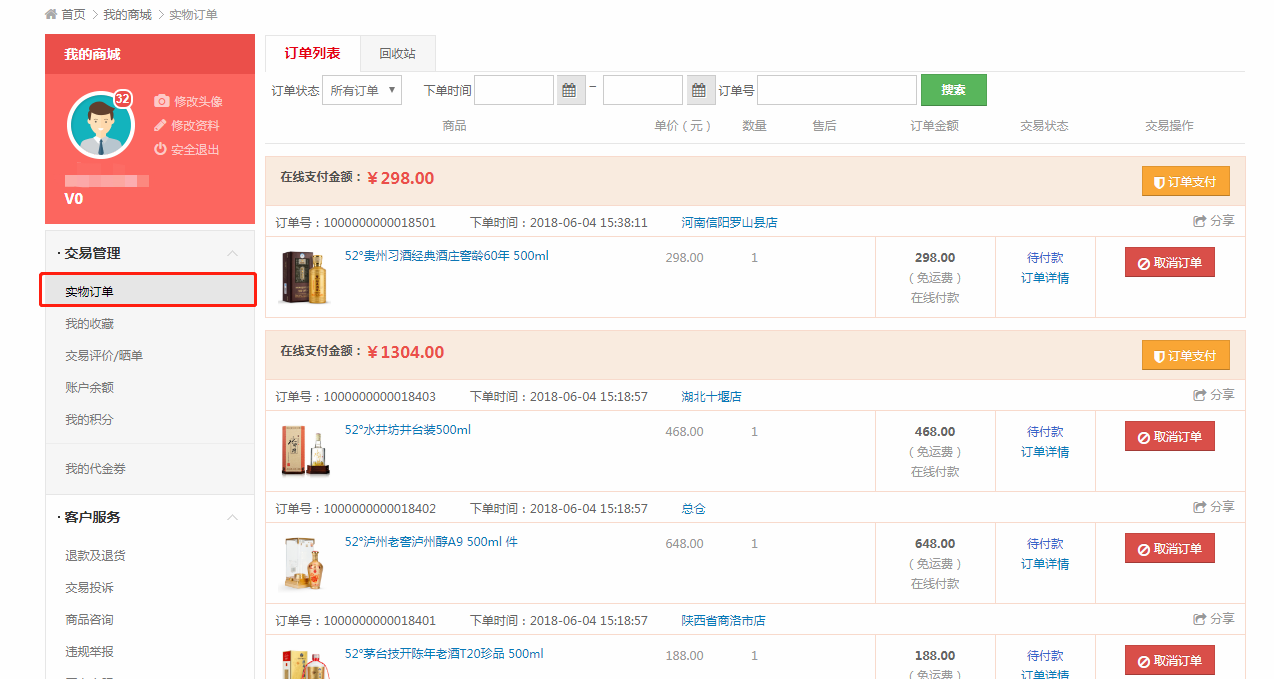
Task: Open the start date calendar picker
Action: [x=570, y=90]
